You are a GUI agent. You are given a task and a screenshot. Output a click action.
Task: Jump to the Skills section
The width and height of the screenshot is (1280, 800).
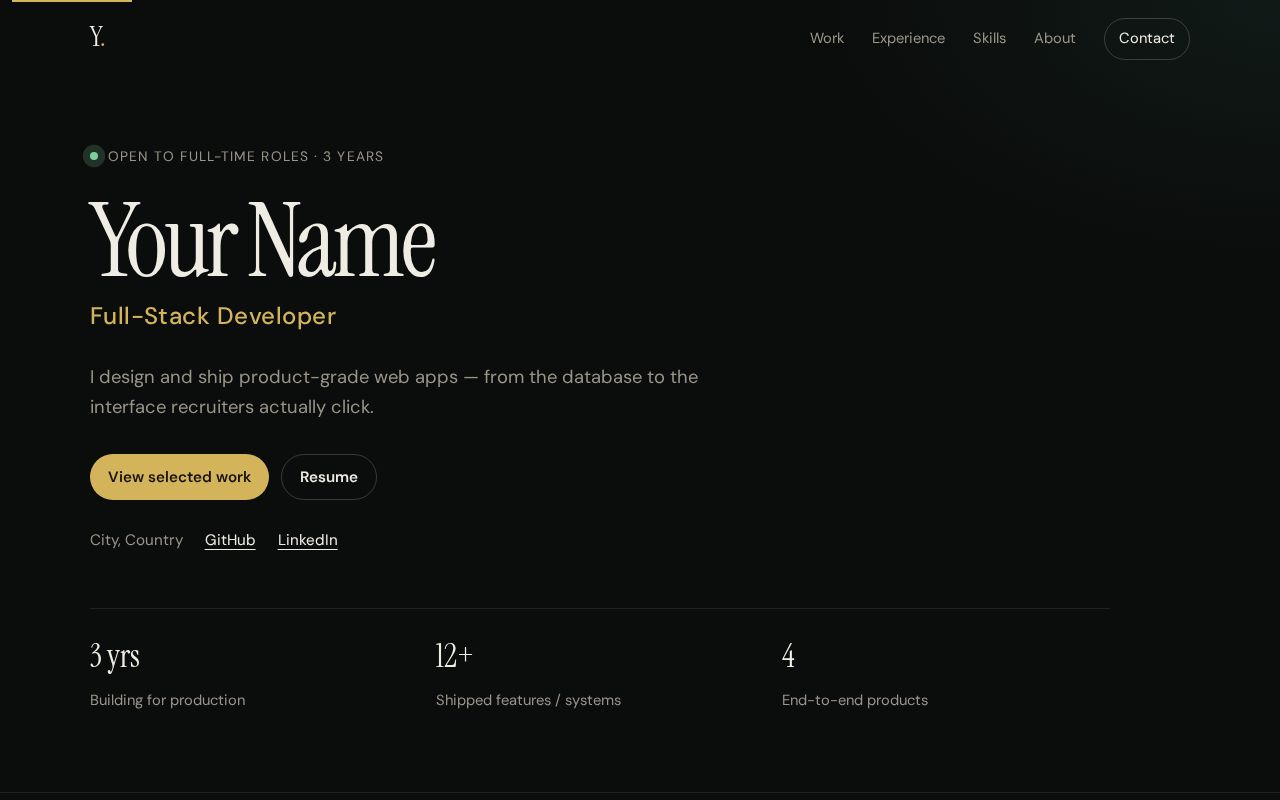[x=989, y=38]
